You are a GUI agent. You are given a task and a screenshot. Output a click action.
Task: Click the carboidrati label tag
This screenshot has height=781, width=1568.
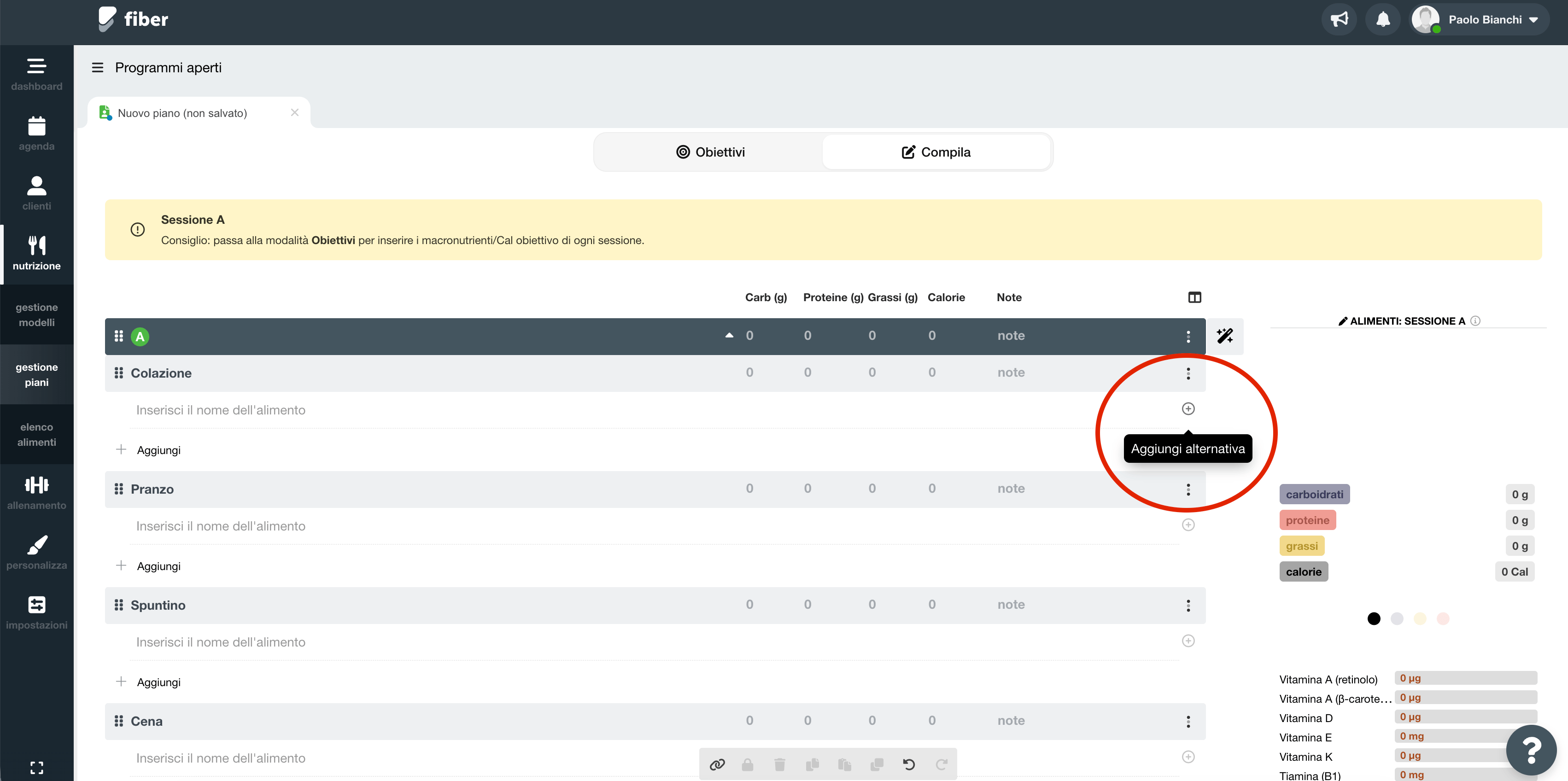click(1314, 494)
